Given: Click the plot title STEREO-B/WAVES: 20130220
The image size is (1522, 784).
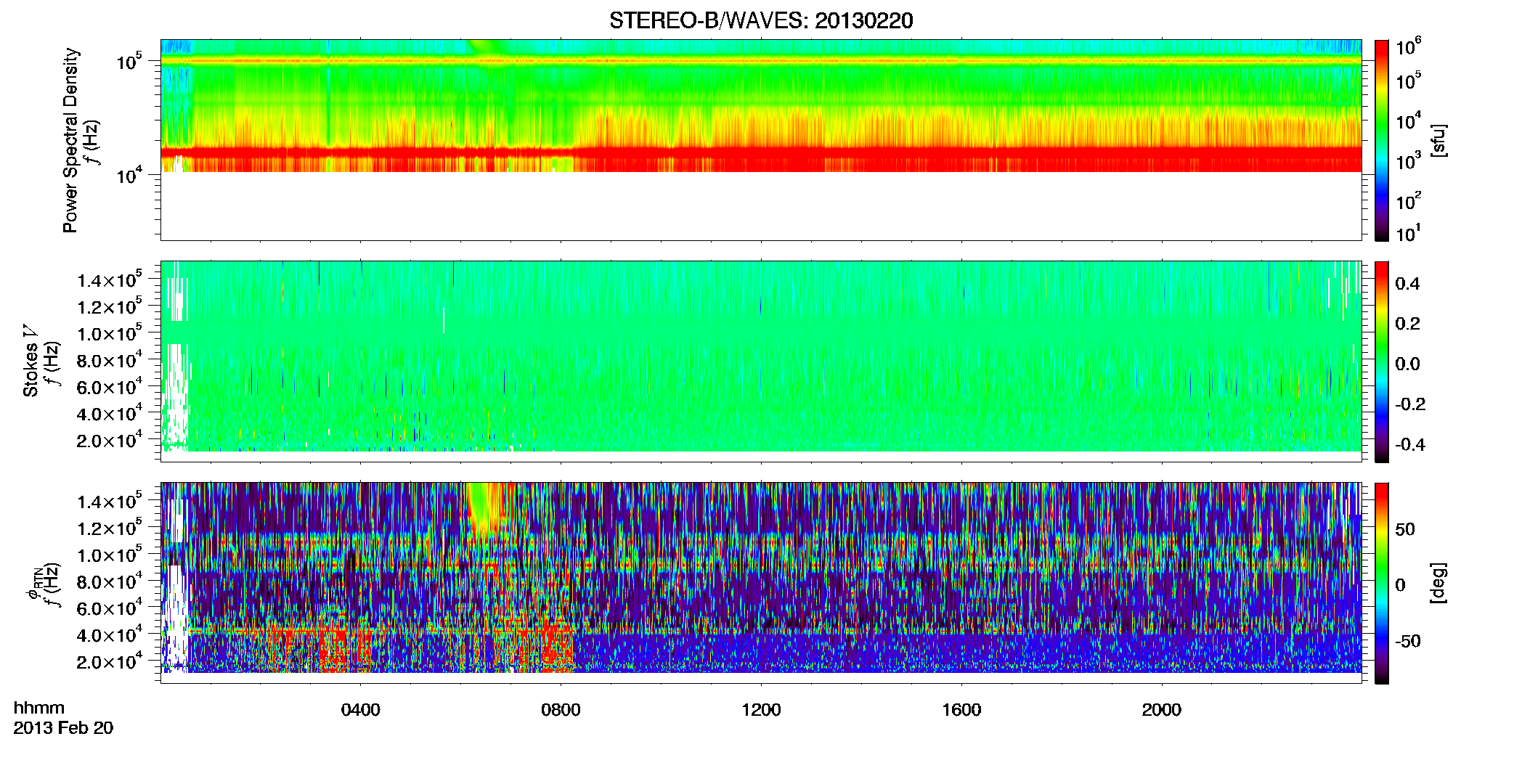Looking at the screenshot, I should [761, 20].
